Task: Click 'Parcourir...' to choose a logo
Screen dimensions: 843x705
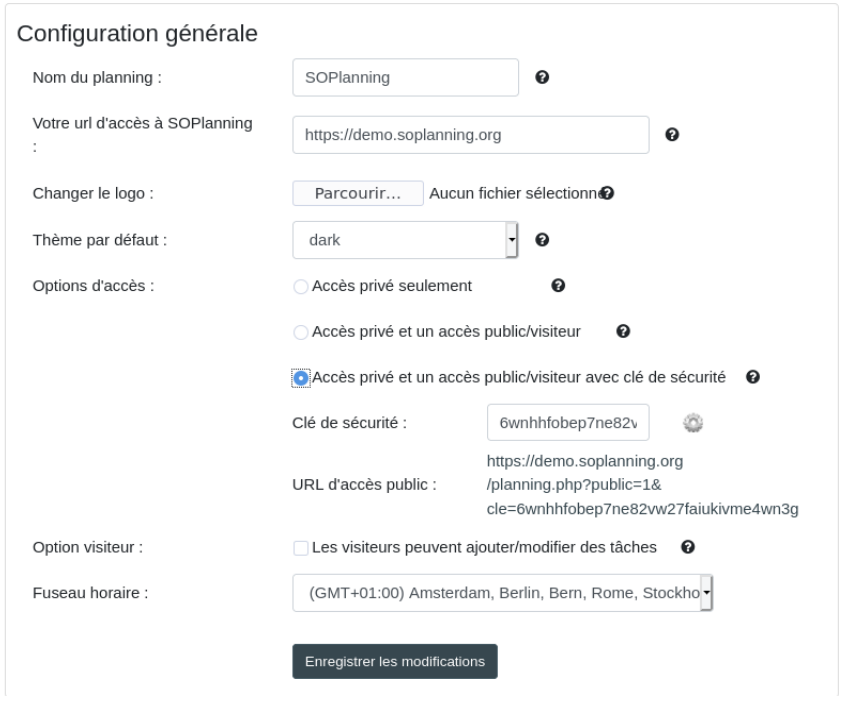Action: [358, 193]
